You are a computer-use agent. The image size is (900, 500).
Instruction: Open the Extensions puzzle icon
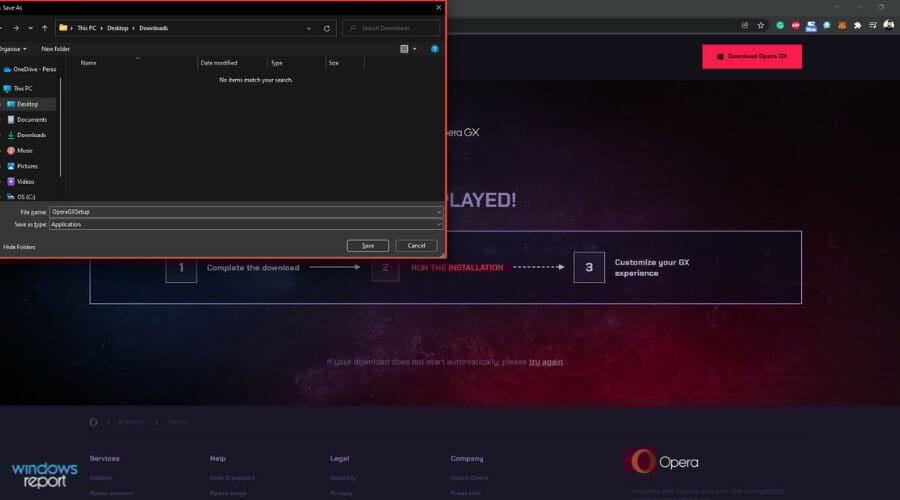(858, 25)
